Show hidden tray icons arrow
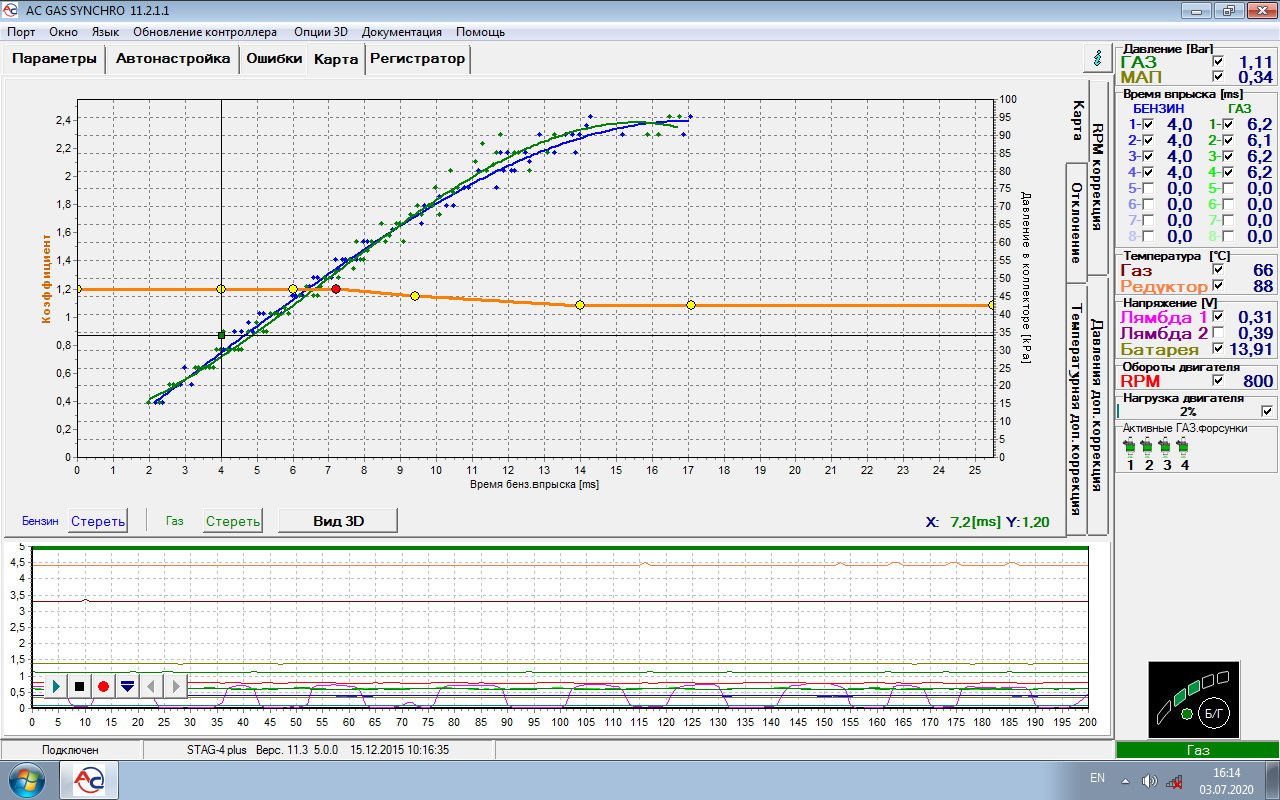This screenshot has width=1280, height=800. [x=1126, y=780]
